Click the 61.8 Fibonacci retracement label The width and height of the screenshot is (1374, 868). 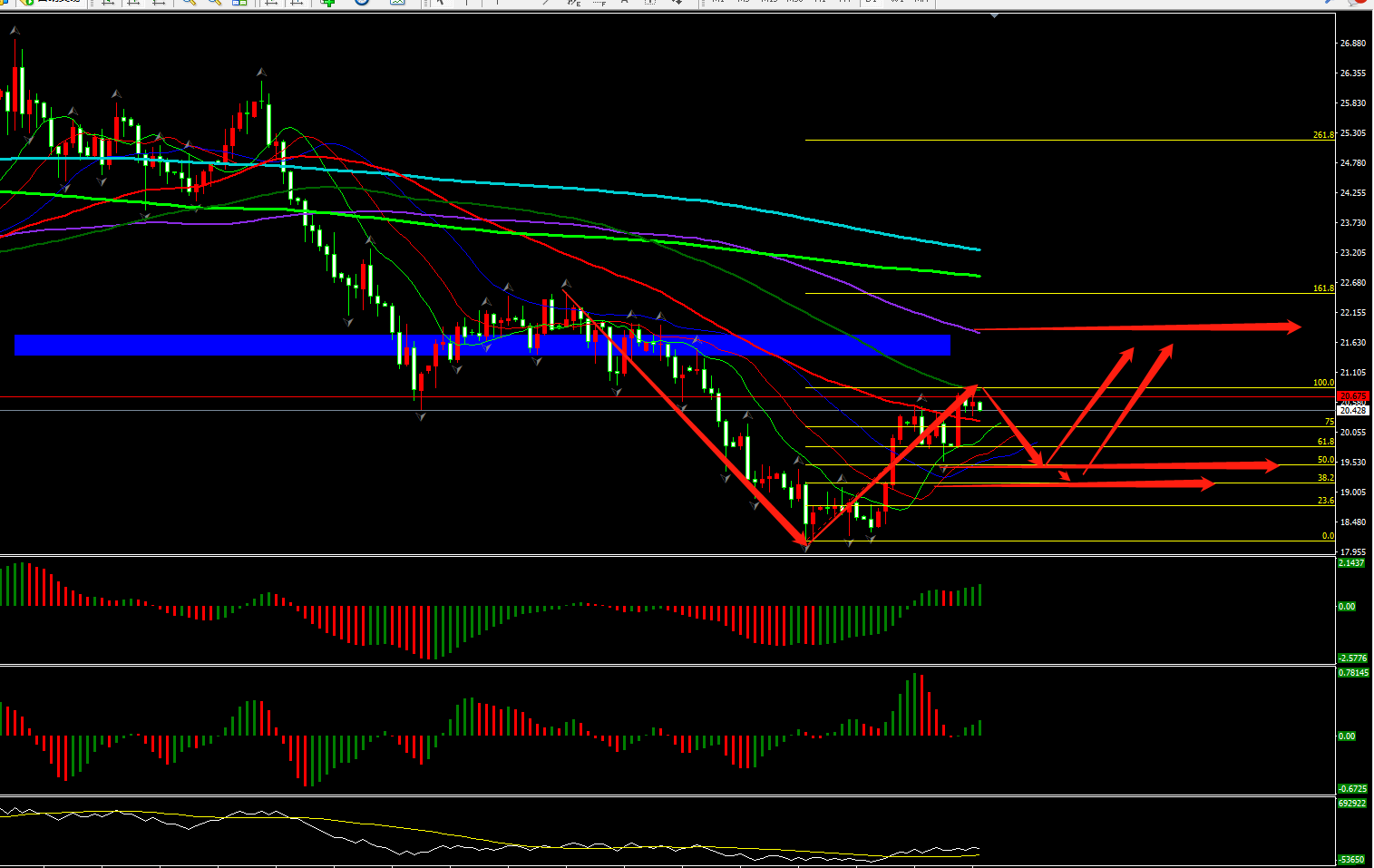(x=1325, y=442)
